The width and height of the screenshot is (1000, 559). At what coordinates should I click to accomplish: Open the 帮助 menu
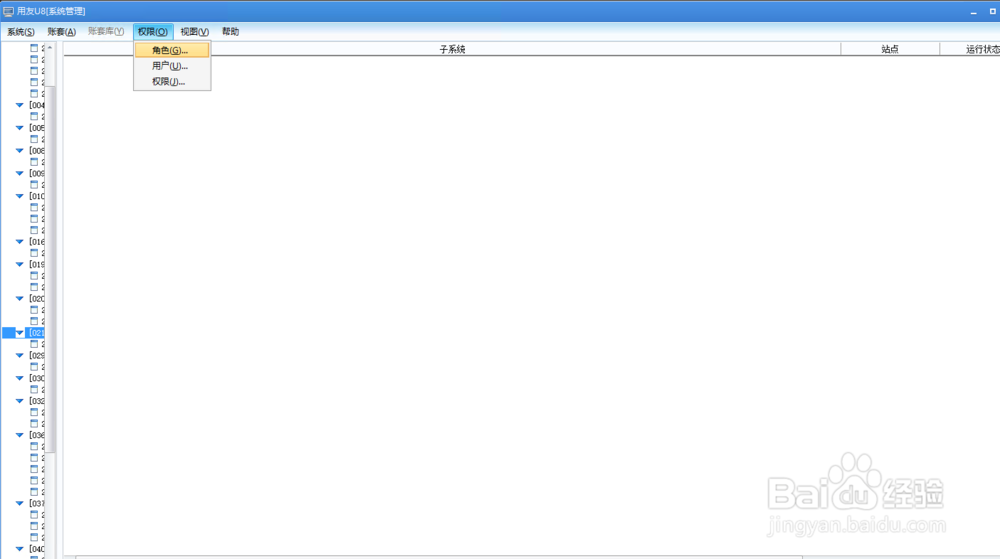230,32
